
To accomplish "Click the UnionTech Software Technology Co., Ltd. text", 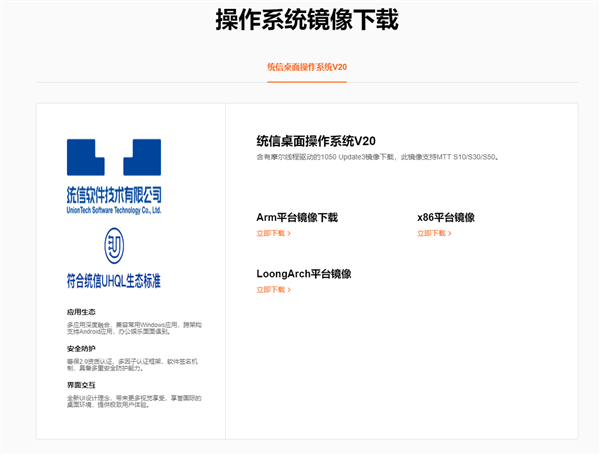I will pos(114,210).
